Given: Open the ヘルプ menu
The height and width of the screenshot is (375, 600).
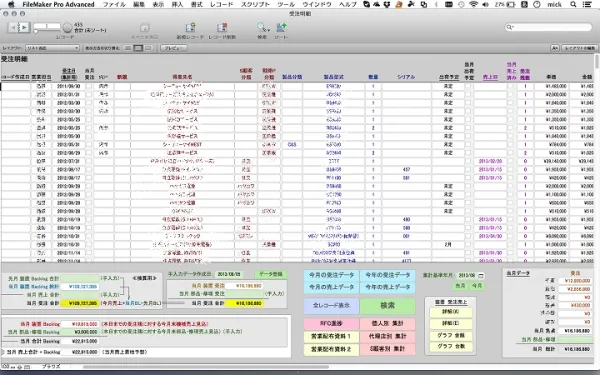Looking at the screenshot, I should point(348,4).
